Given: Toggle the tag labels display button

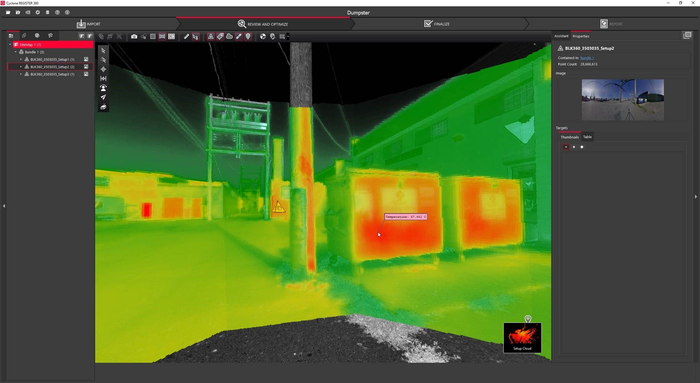Looking at the screenshot, I should (220, 37).
